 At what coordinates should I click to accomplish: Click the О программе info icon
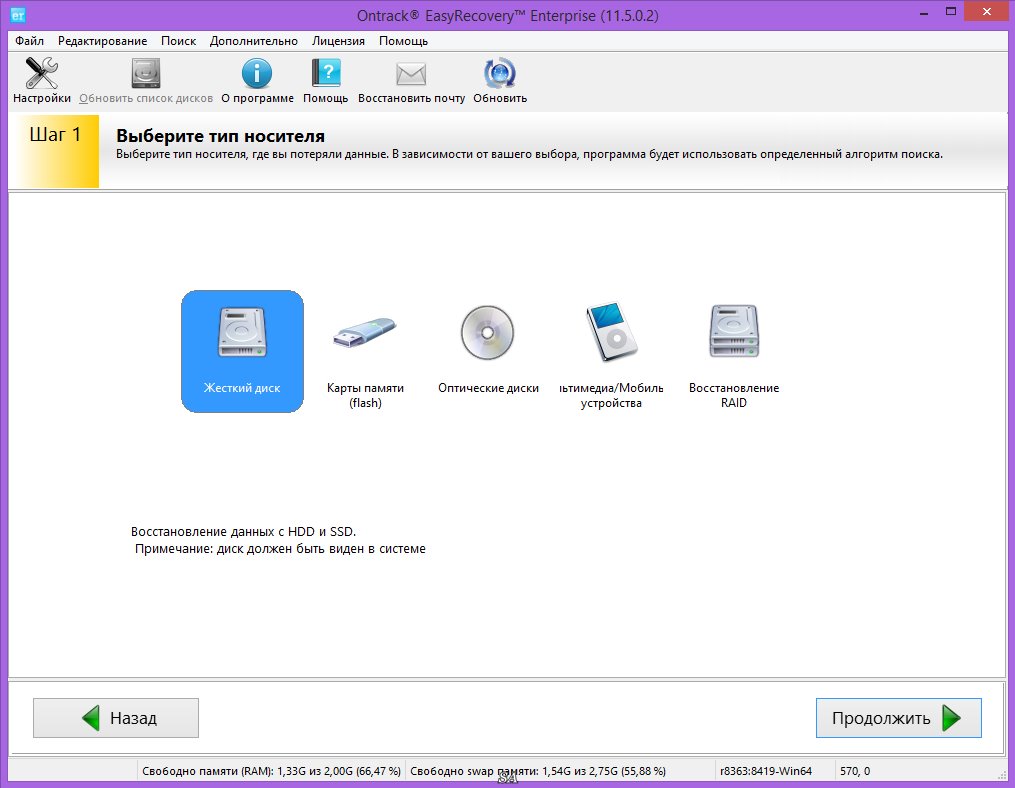257,75
